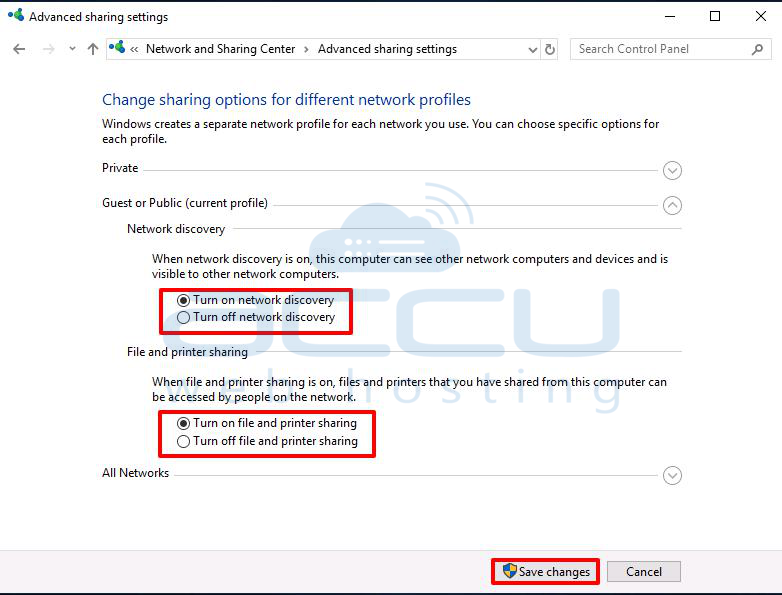Click the search magnifier icon
The image size is (782, 595).
(757, 49)
